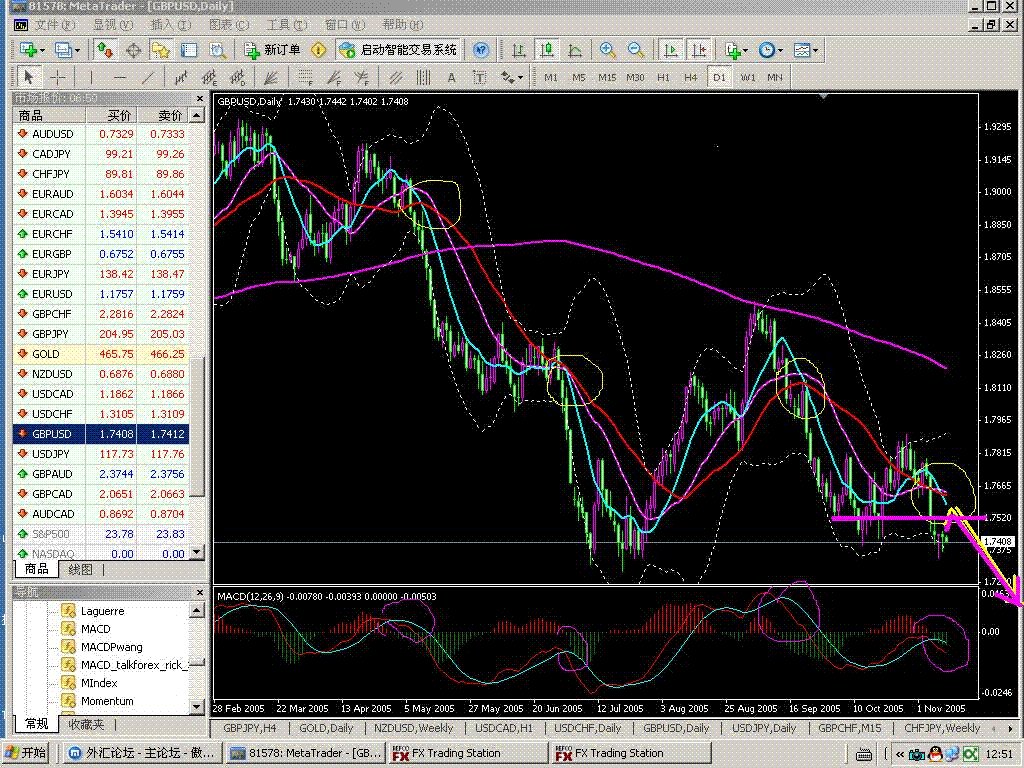Image resolution: width=1024 pixels, height=768 pixels.
Task: Switch chart to candlestick display icon
Action: pos(547,49)
